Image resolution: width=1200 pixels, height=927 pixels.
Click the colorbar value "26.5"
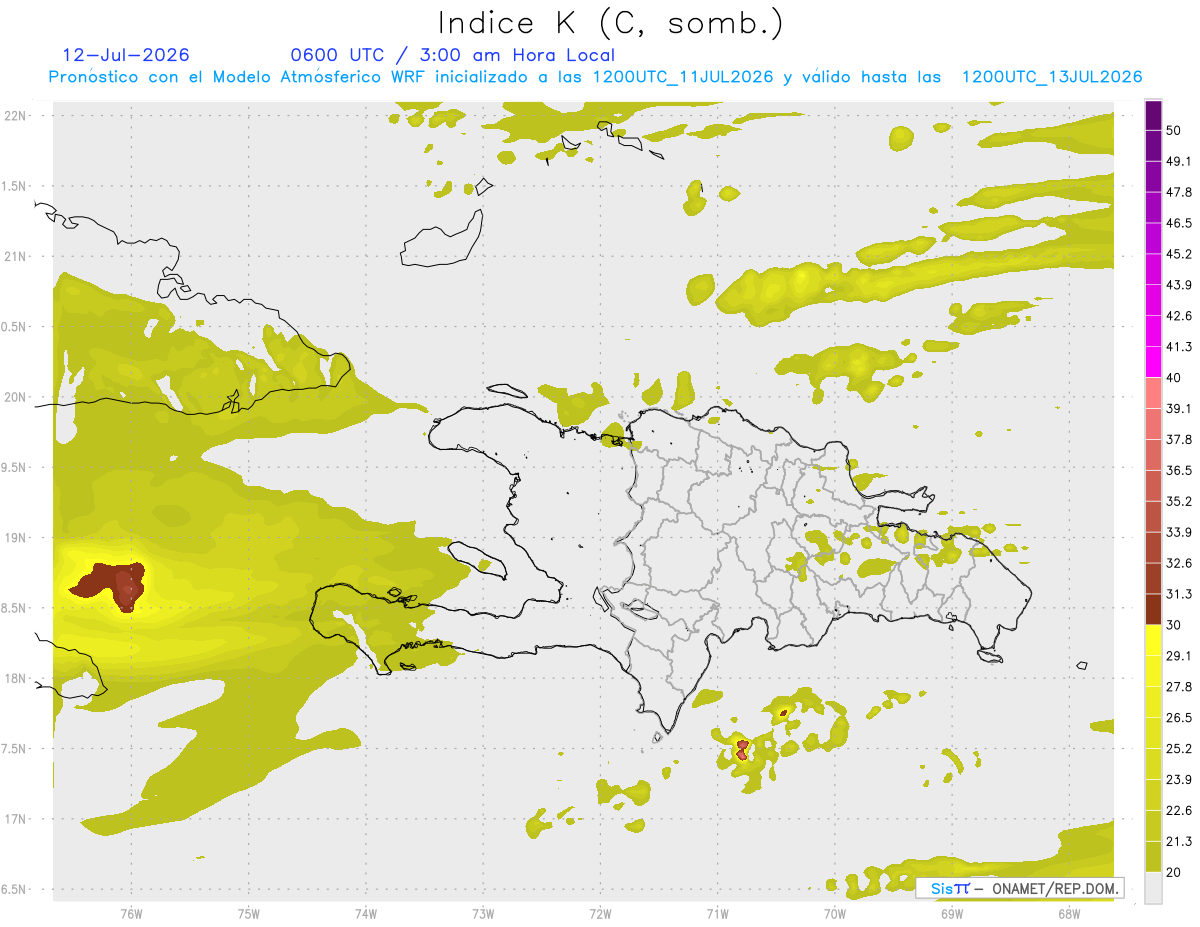coord(1179,718)
